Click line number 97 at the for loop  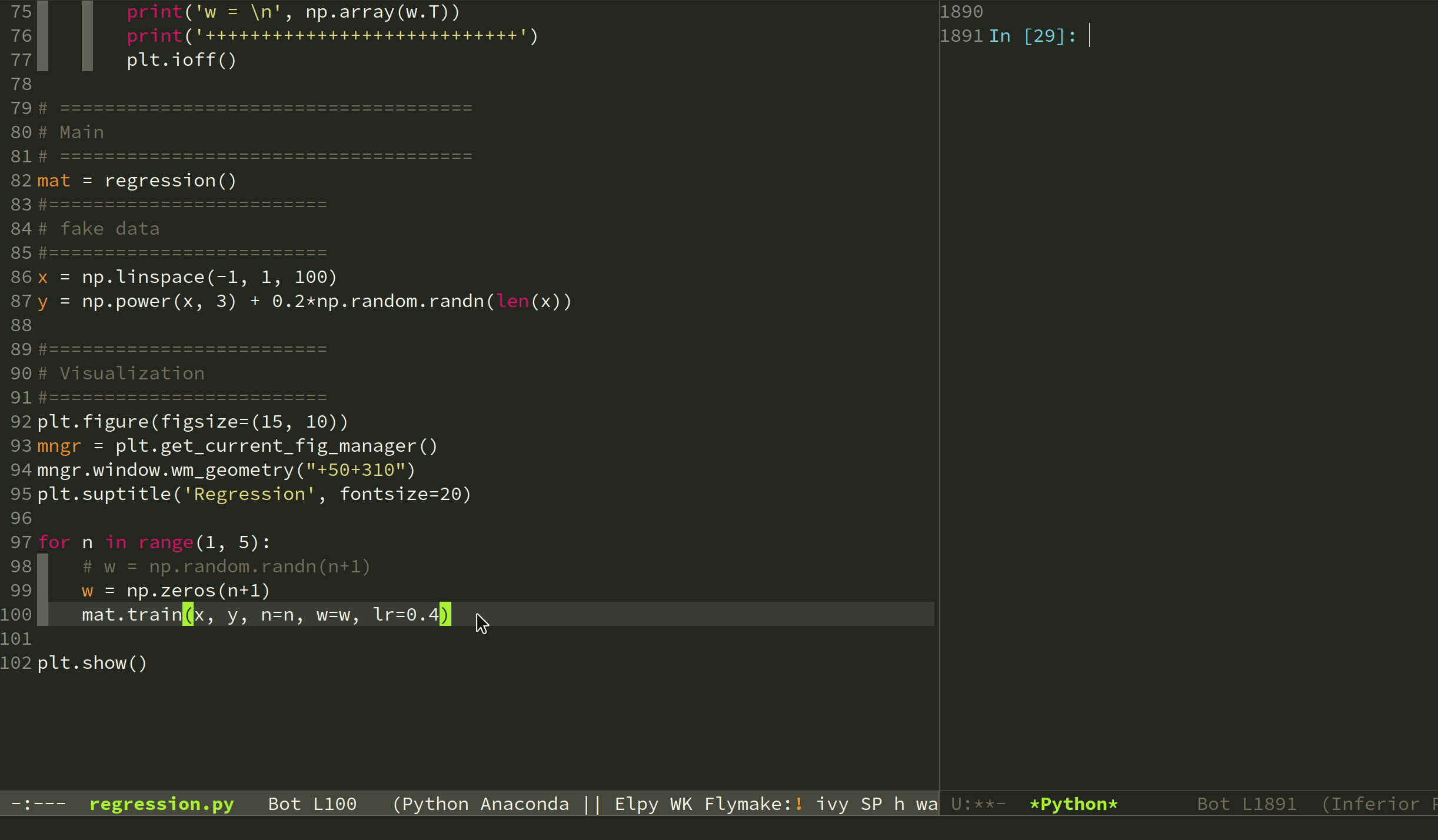click(x=21, y=542)
